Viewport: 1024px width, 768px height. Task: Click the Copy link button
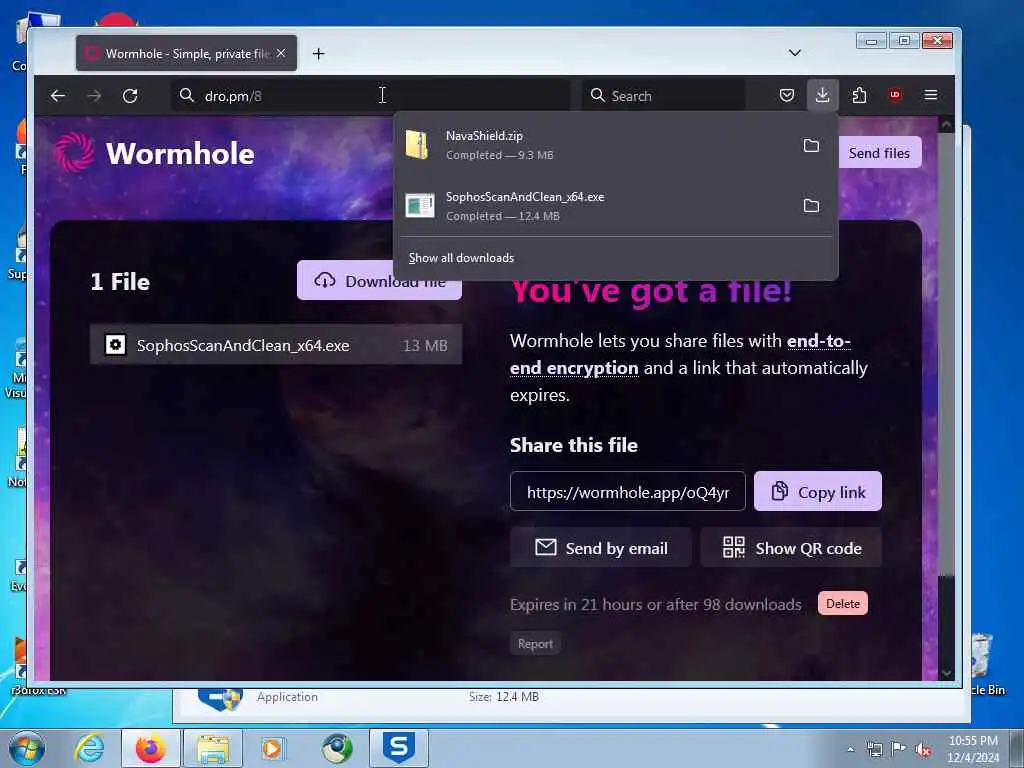[x=818, y=492]
